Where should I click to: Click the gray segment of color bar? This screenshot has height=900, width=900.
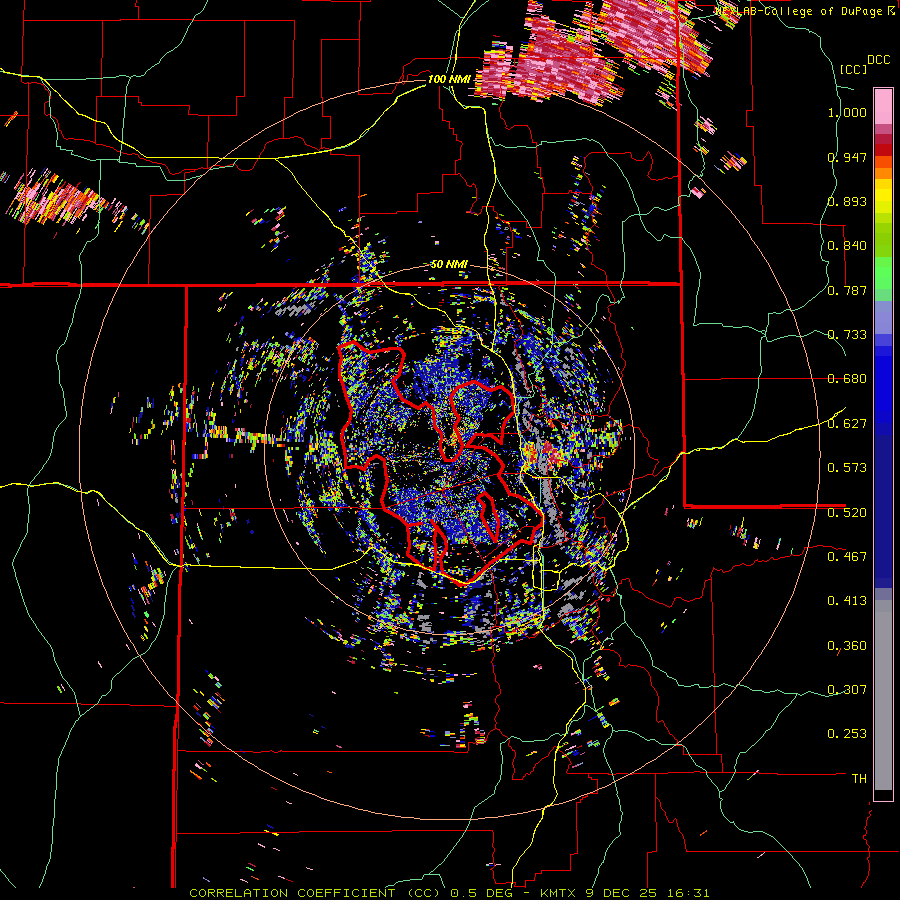coord(883,695)
